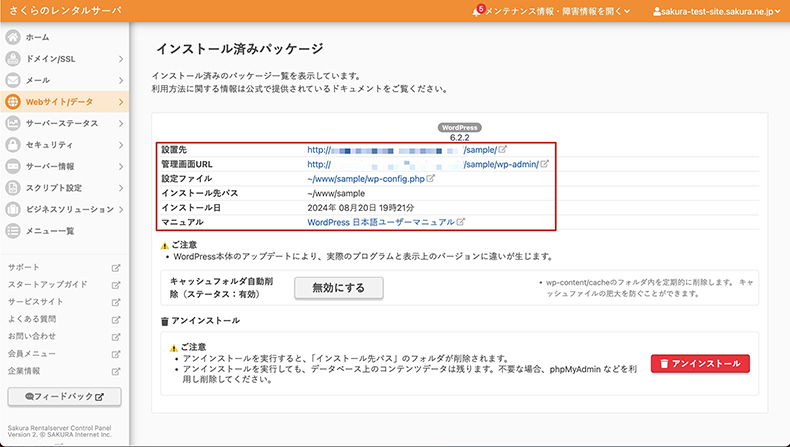Open お問い合わせ link
Viewport: 790px width, 447px height.
point(32,337)
